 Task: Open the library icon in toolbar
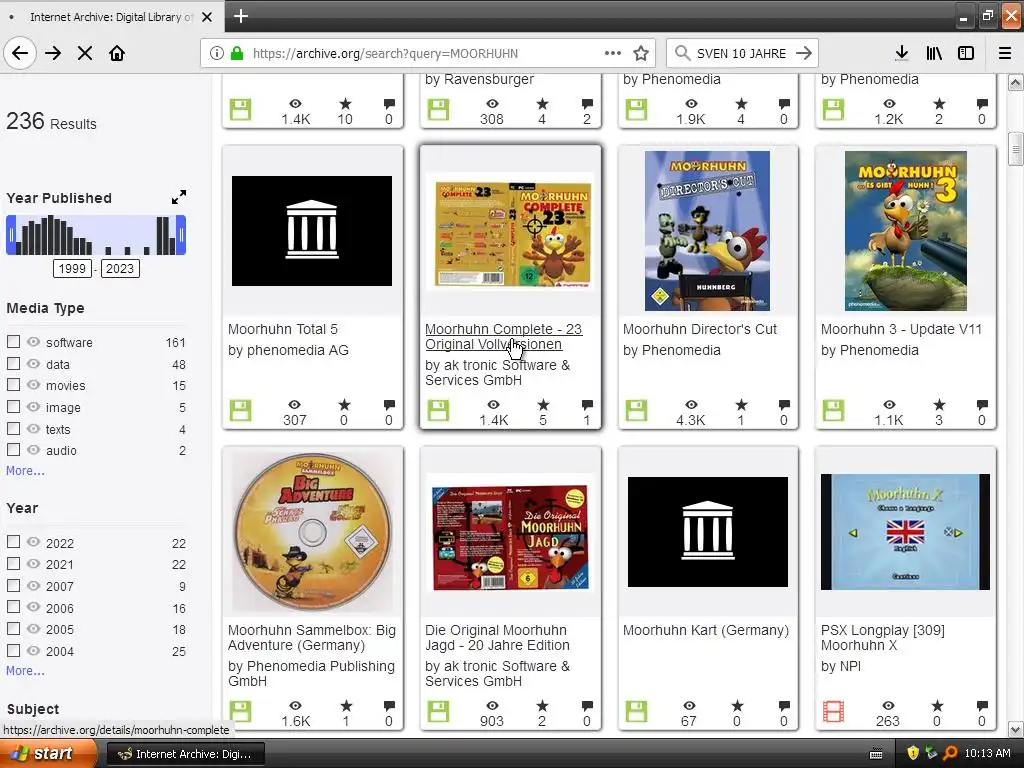tap(934, 53)
